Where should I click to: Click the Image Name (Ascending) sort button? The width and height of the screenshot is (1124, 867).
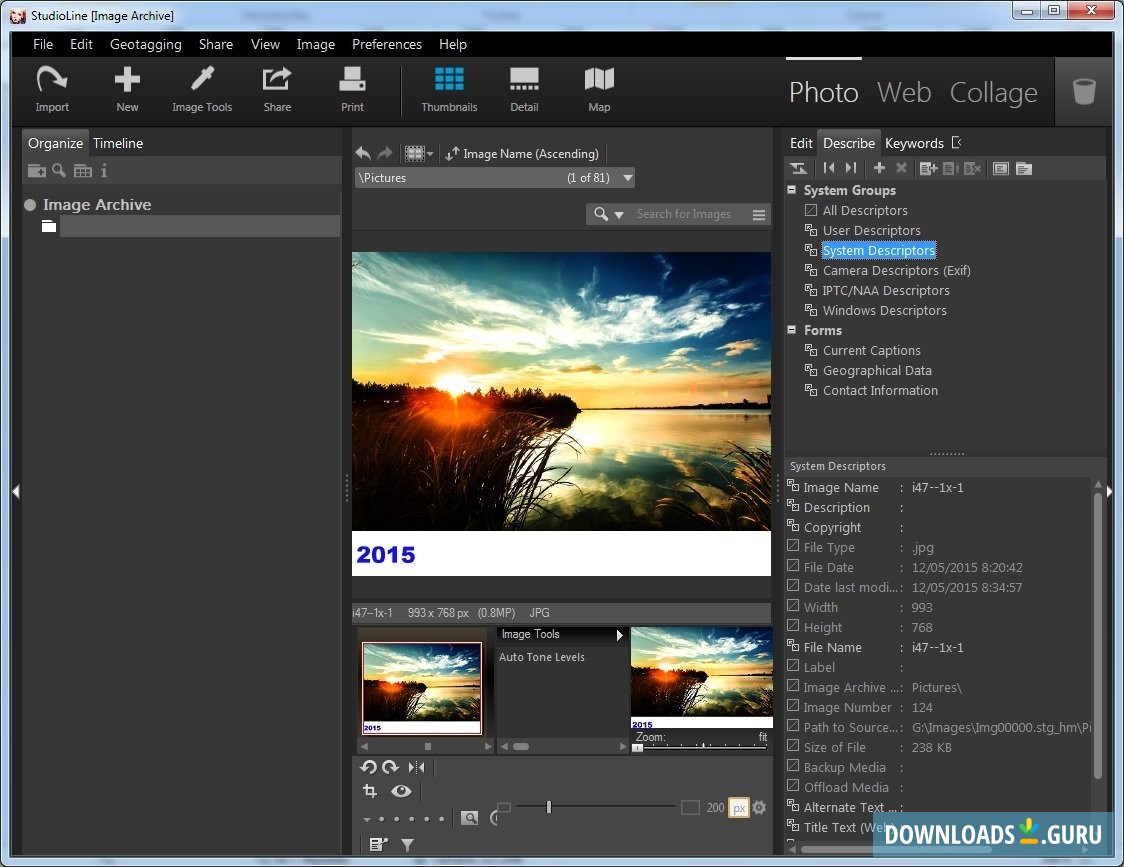point(522,154)
